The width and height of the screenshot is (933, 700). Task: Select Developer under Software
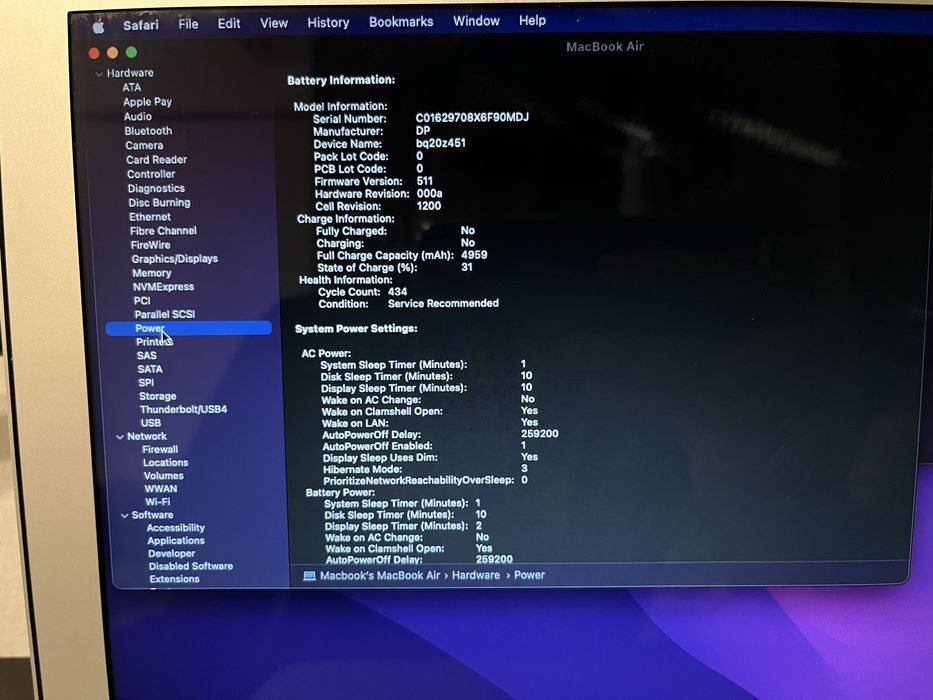(171, 553)
